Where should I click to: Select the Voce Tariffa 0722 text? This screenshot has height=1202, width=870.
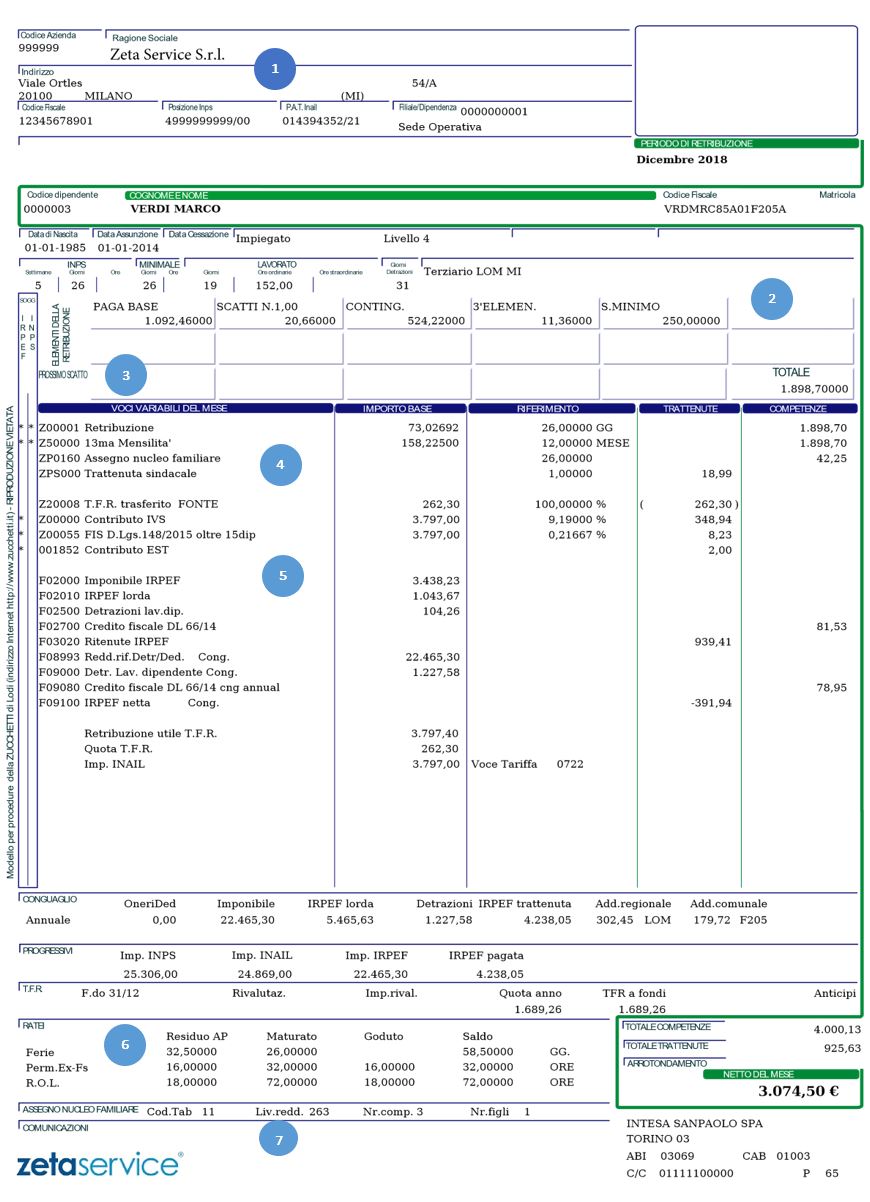click(x=527, y=764)
